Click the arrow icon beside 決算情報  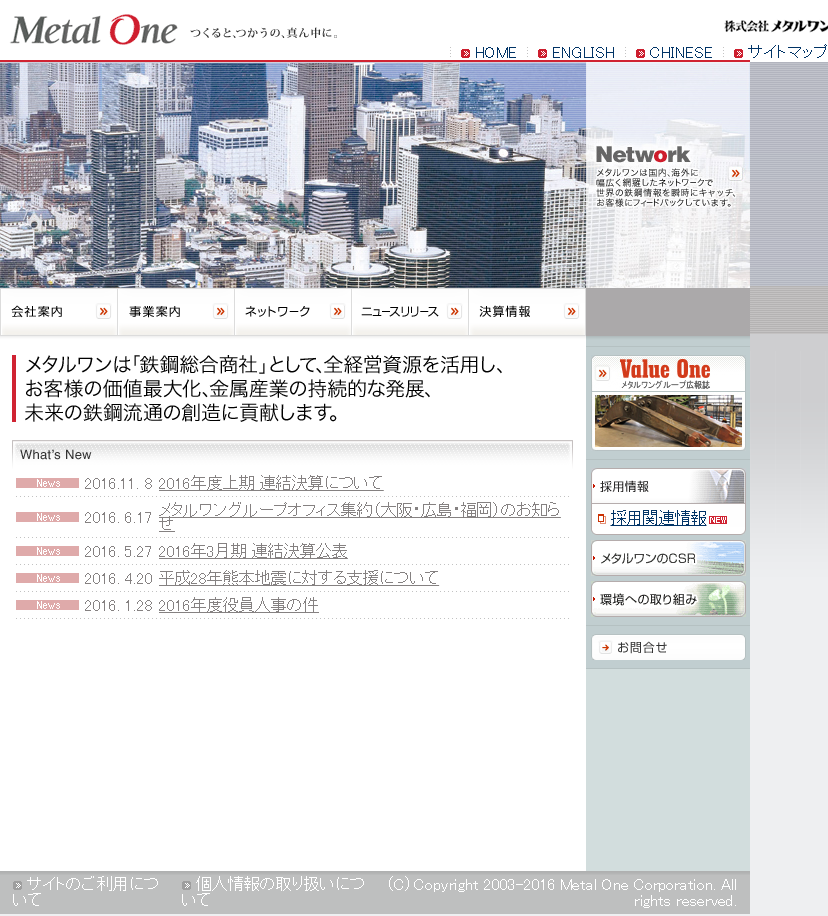(x=571, y=312)
